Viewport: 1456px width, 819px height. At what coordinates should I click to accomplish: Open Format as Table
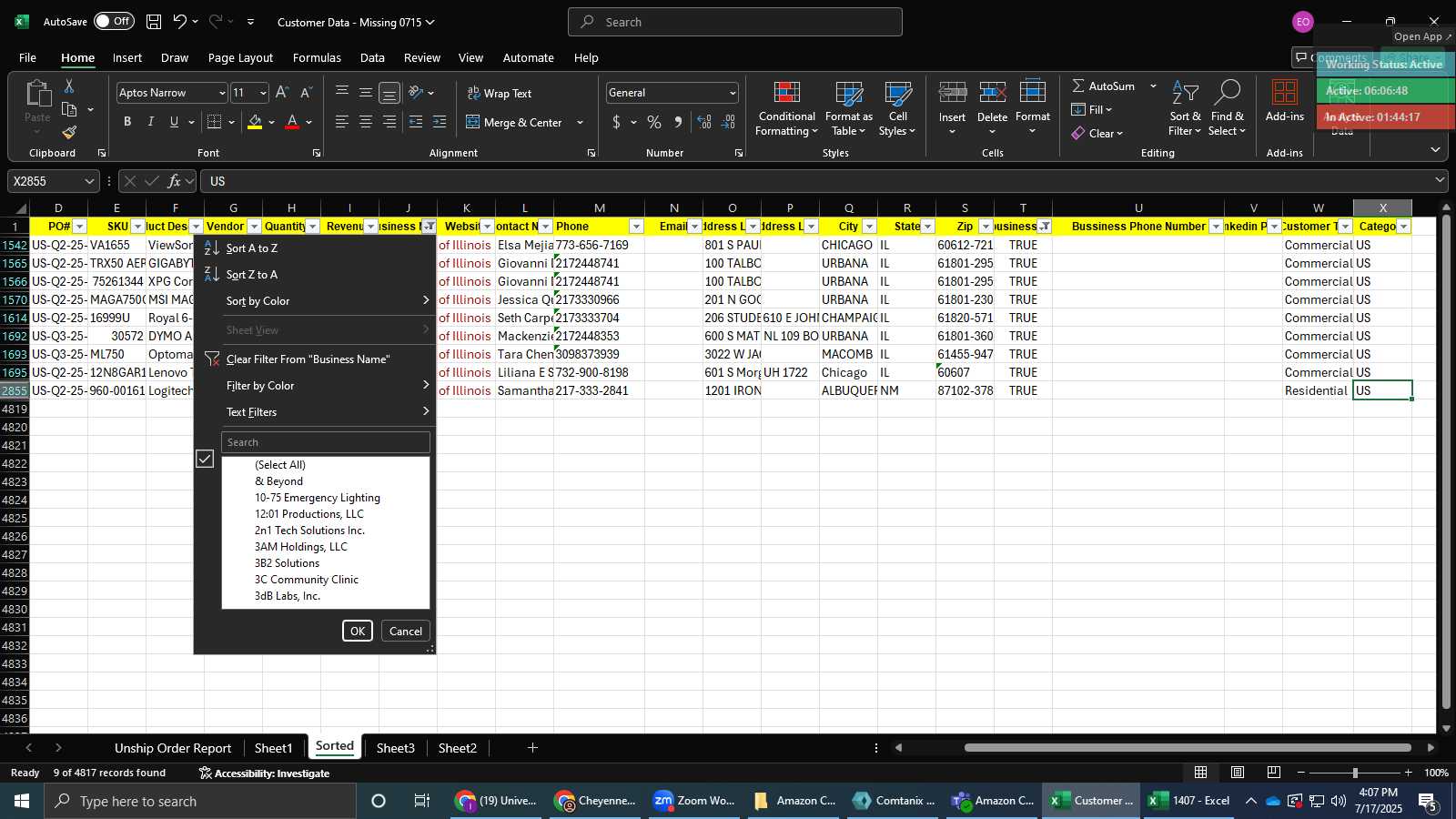(x=849, y=108)
